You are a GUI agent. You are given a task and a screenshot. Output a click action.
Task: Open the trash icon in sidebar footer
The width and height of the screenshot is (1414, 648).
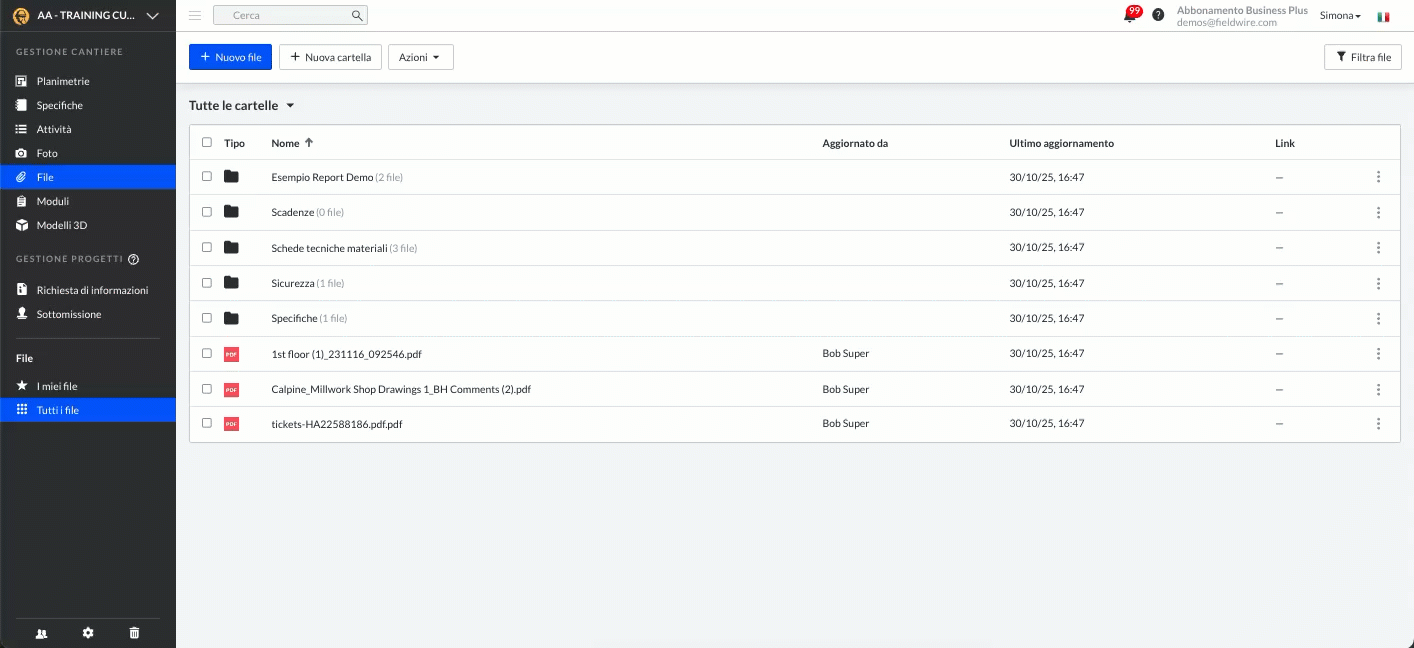pyautogui.click(x=135, y=633)
